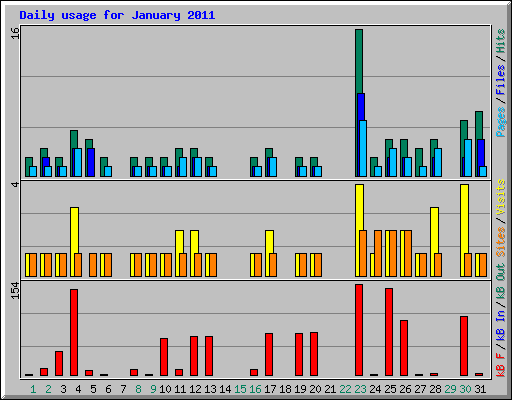Click day label '1' on the x-axis
Image resolution: width=512 pixels, height=400 pixels.
point(33,389)
